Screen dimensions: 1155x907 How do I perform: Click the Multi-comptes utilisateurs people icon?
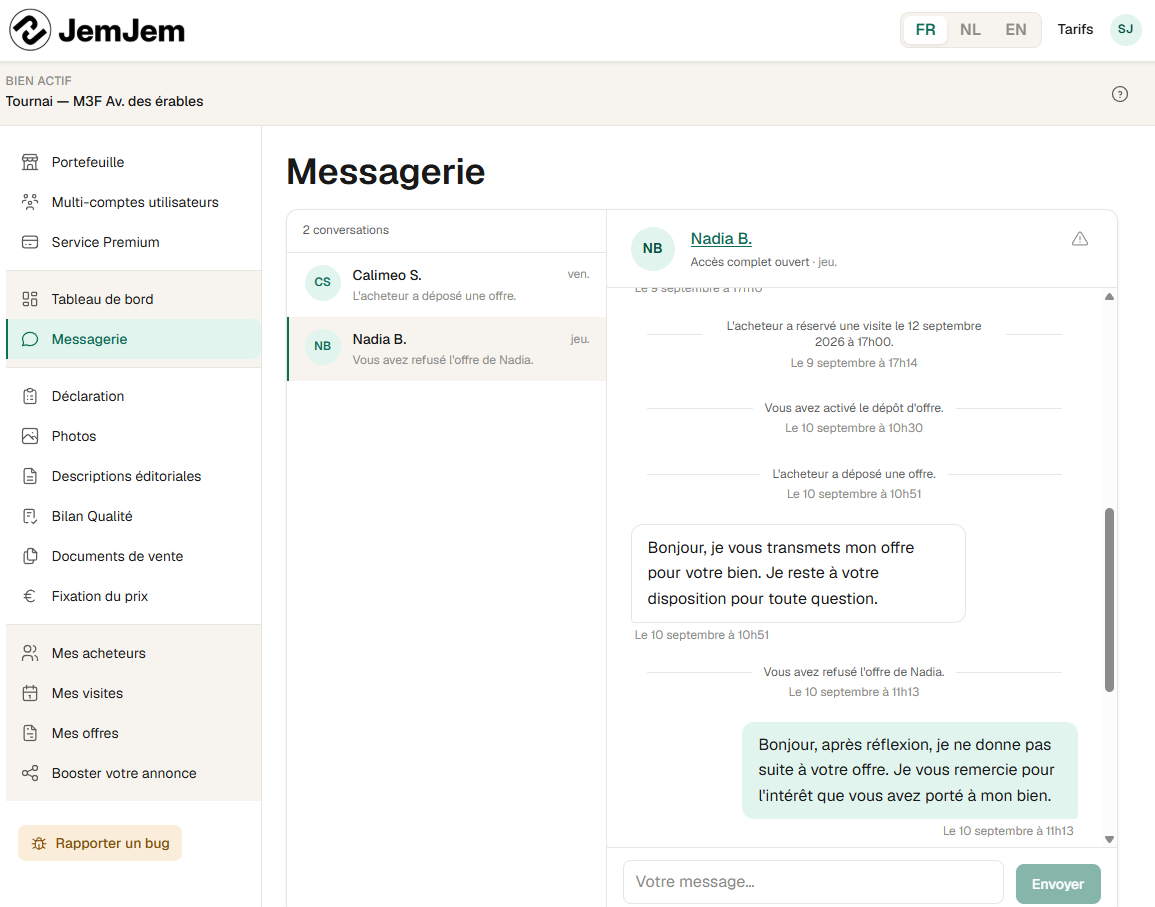coord(29,202)
